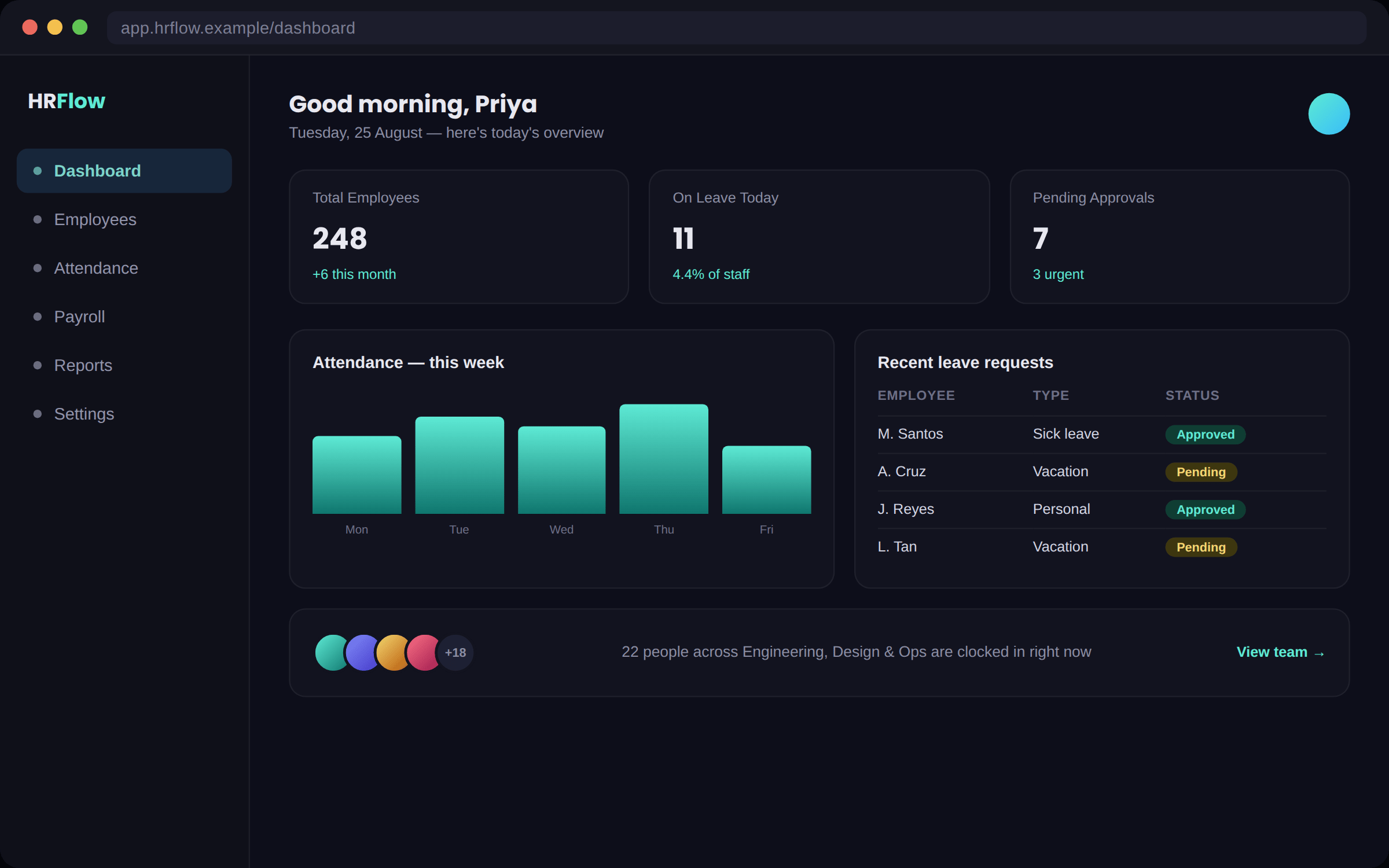The image size is (1389, 868).
Task: Open the Dashboard sidebar item
Action: pyautogui.click(x=124, y=171)
